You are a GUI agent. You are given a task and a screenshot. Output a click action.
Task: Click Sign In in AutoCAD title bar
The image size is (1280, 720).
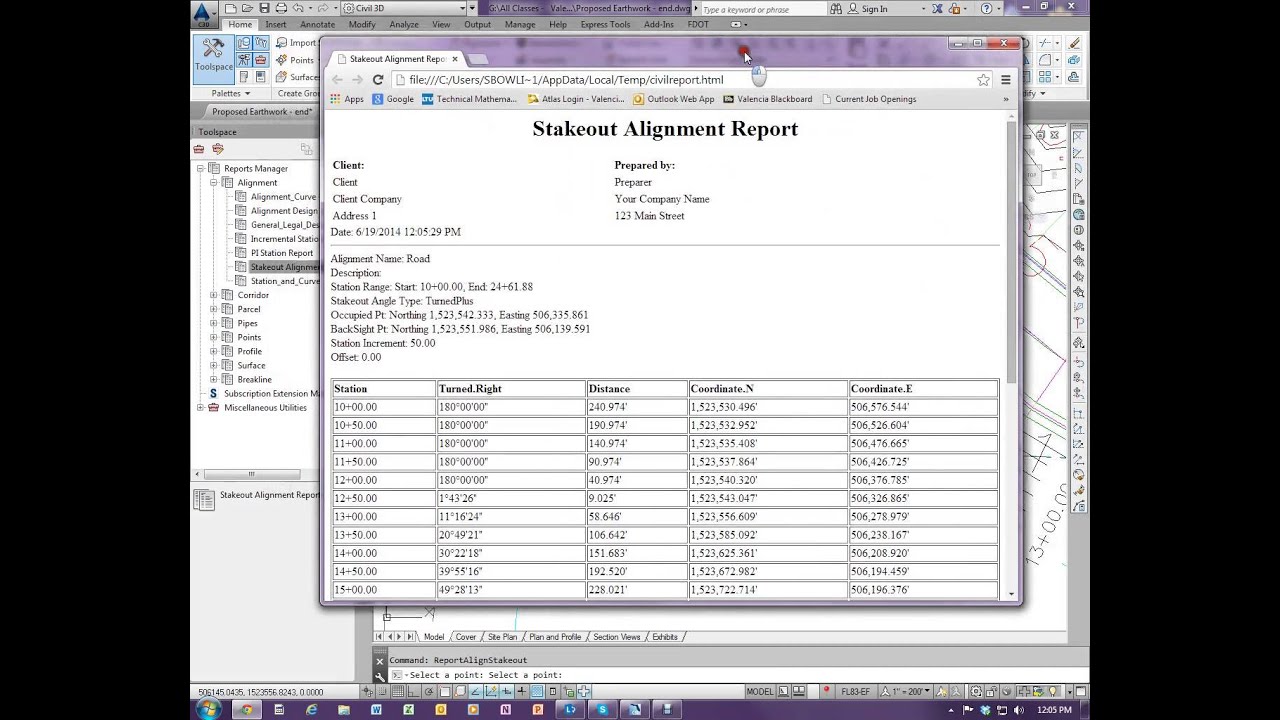click(x=867, y=9)
